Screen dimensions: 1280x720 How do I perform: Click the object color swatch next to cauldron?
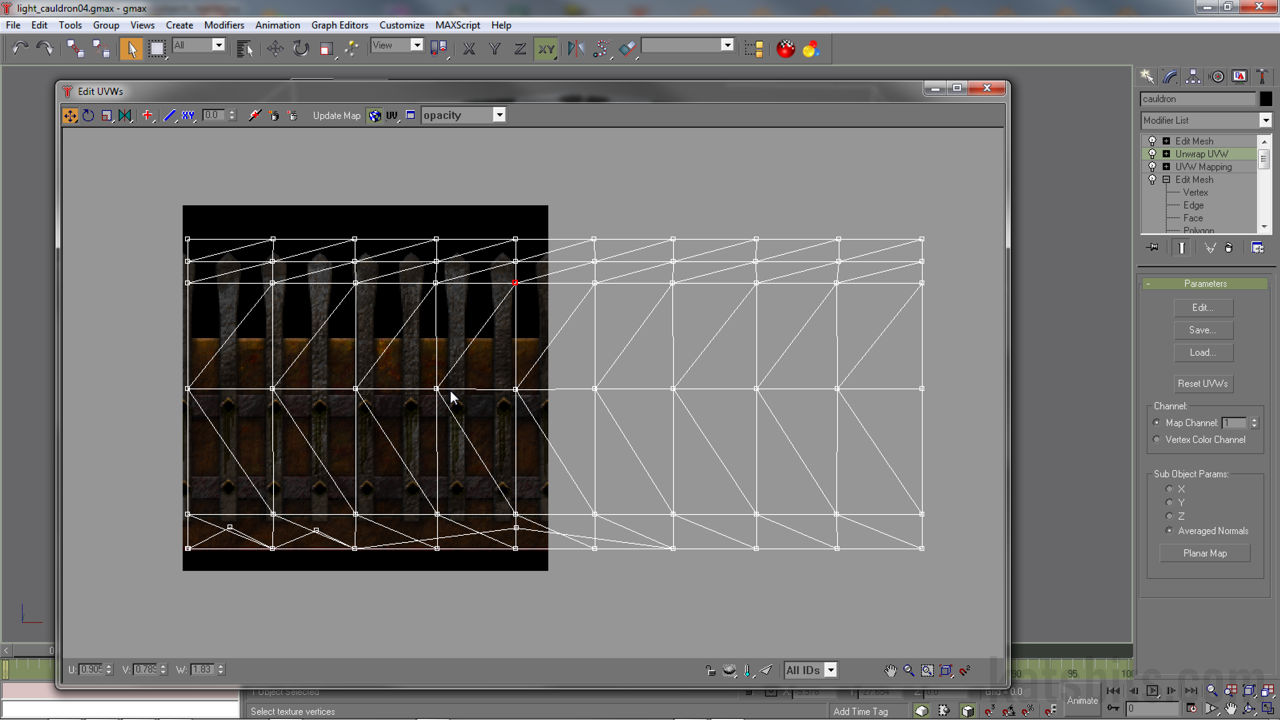coord(1268,98)
